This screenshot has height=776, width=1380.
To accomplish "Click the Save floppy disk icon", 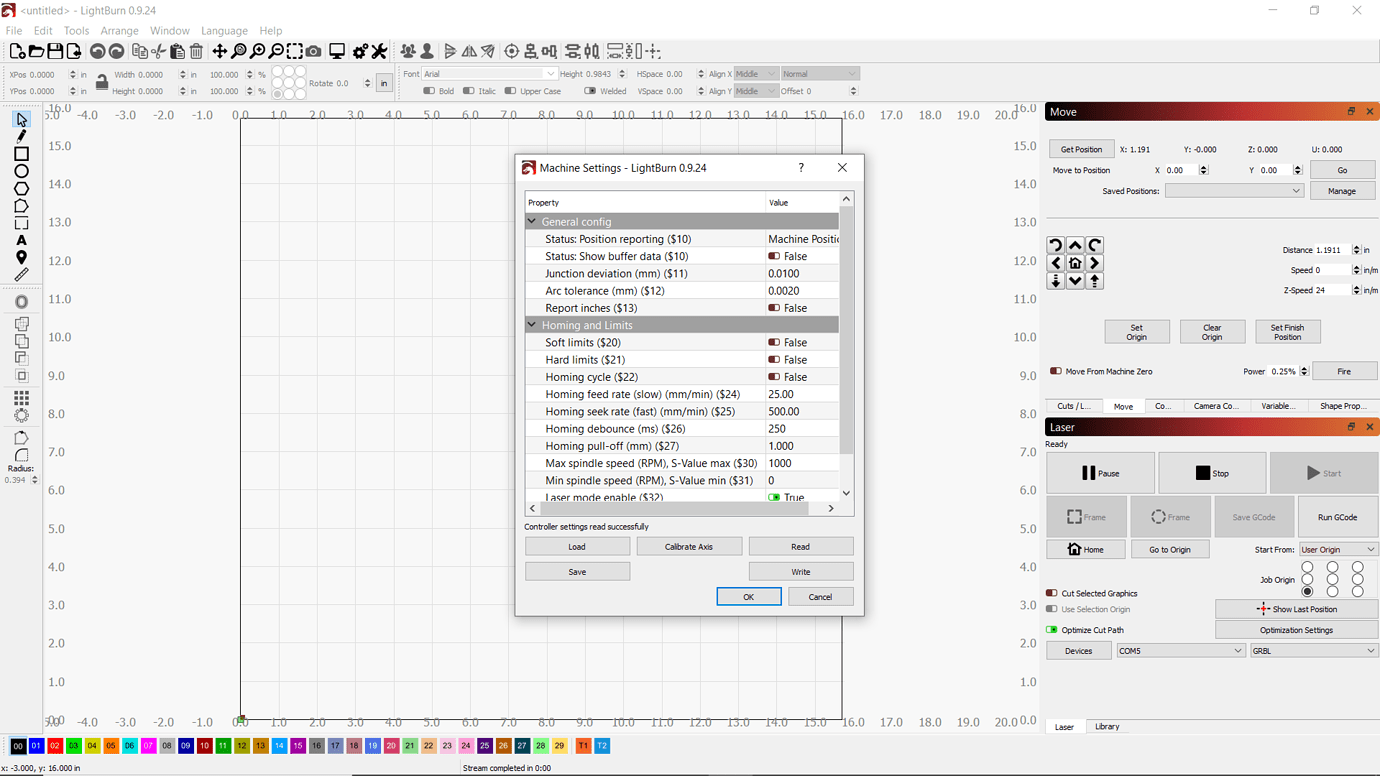I will (55, 51).
